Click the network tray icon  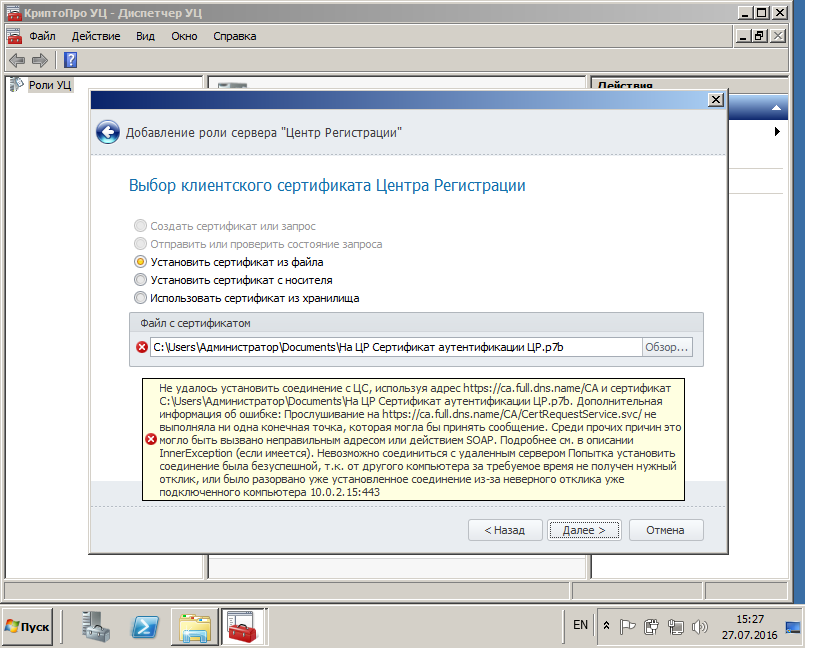(675, 626)
